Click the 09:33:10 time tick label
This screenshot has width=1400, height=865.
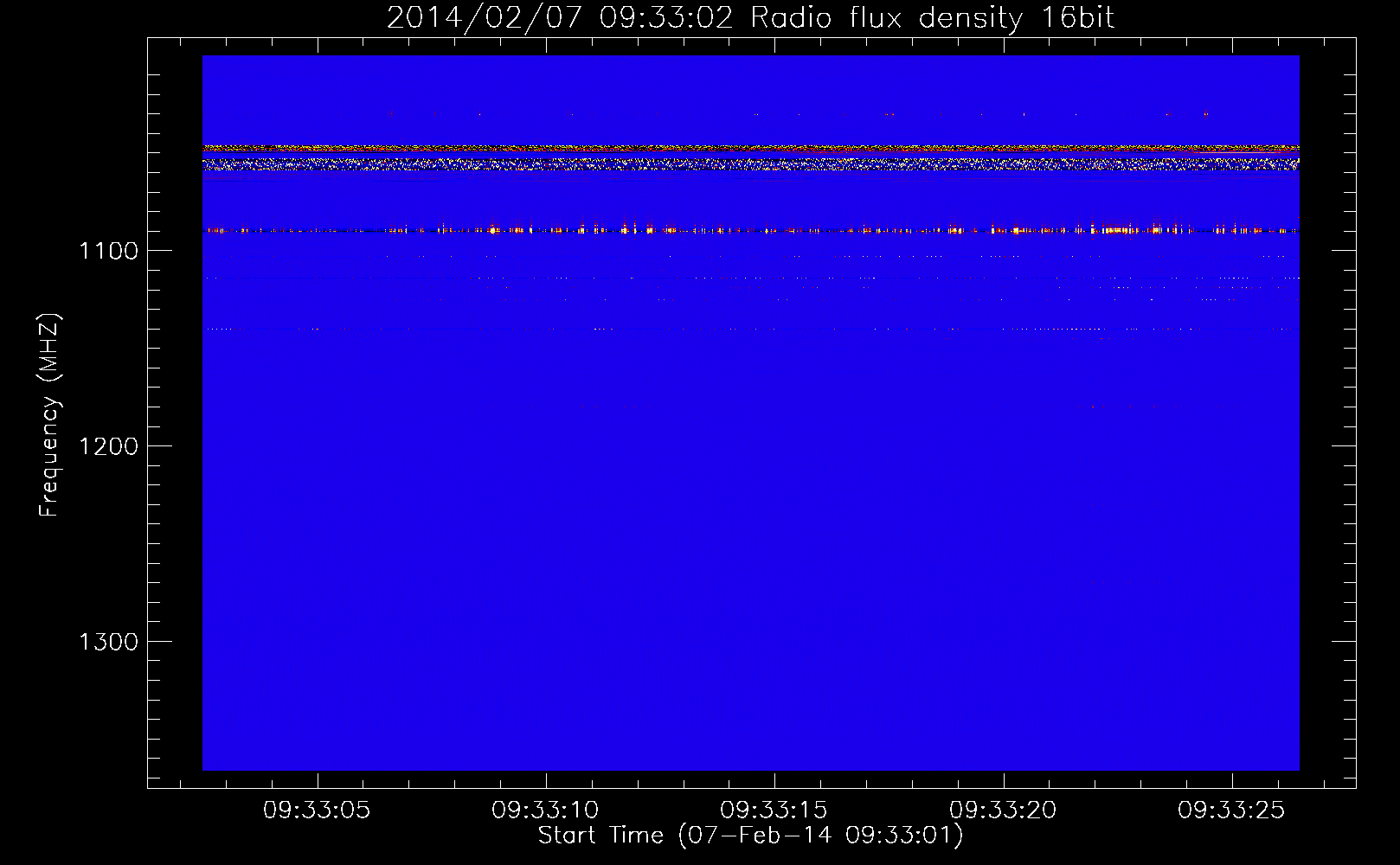click(545, 811)
